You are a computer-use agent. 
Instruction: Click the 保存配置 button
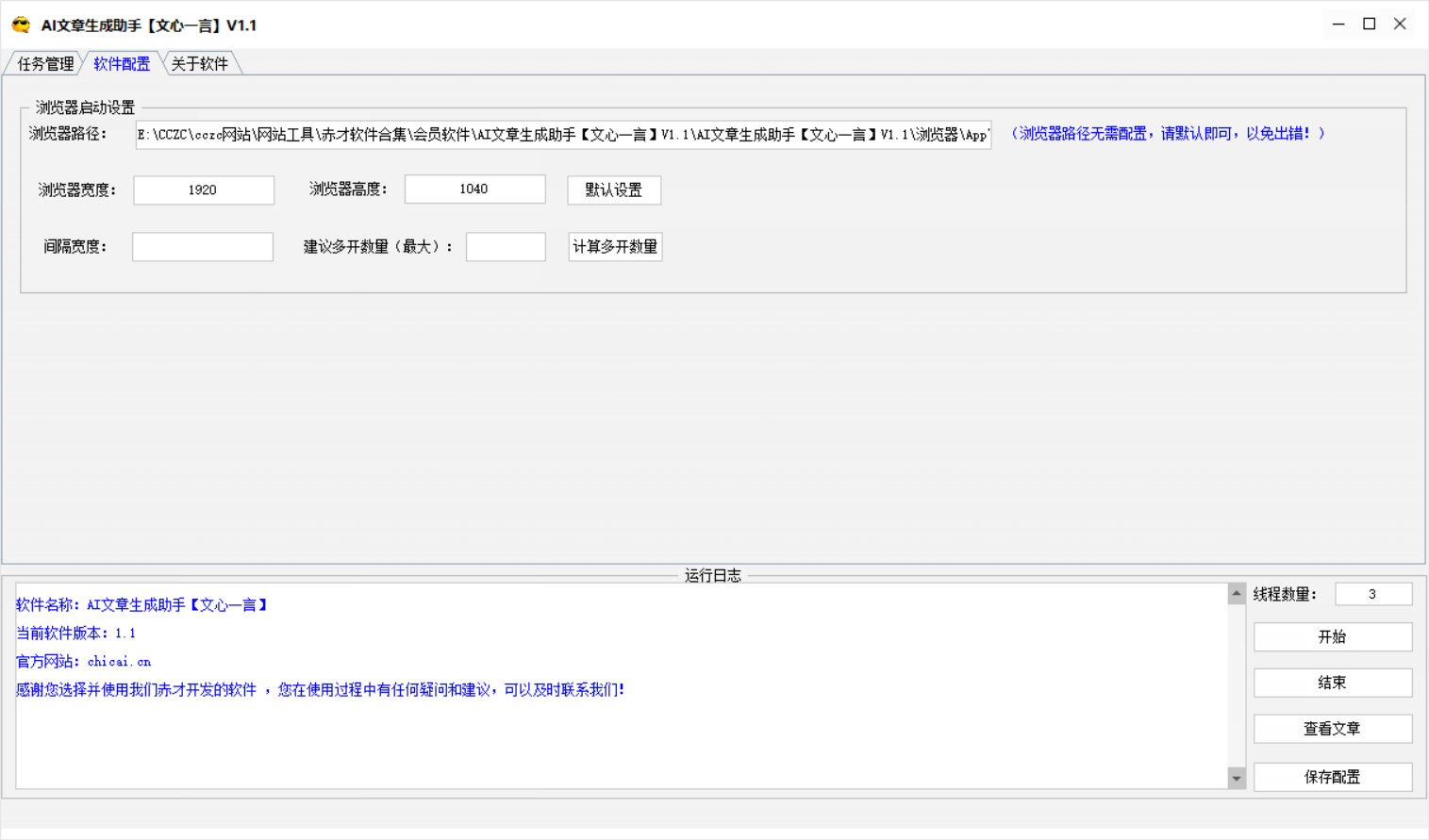point(1333,777)
